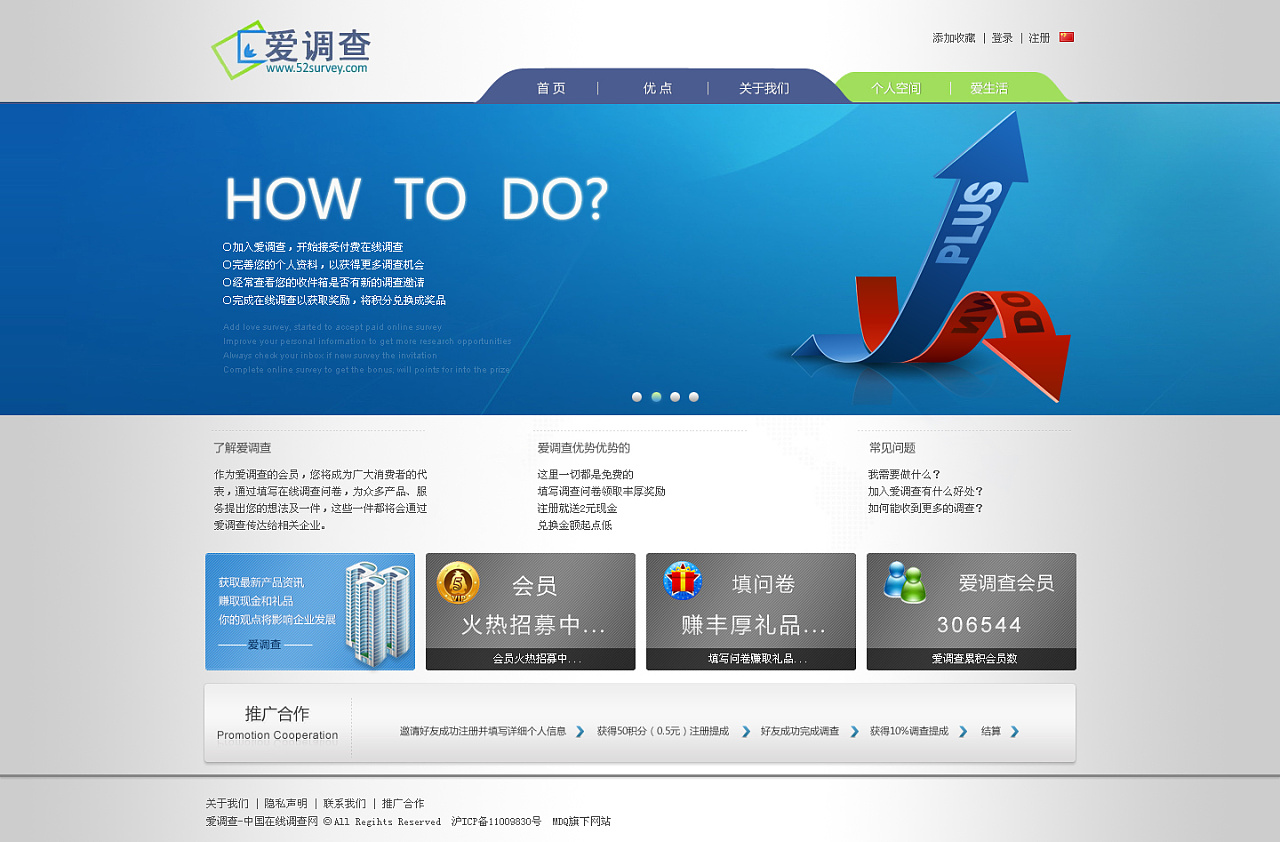This screenshot has height=842, width=1280.
Task: Click the 结算 step text
Action: click(x=991, y=731)
